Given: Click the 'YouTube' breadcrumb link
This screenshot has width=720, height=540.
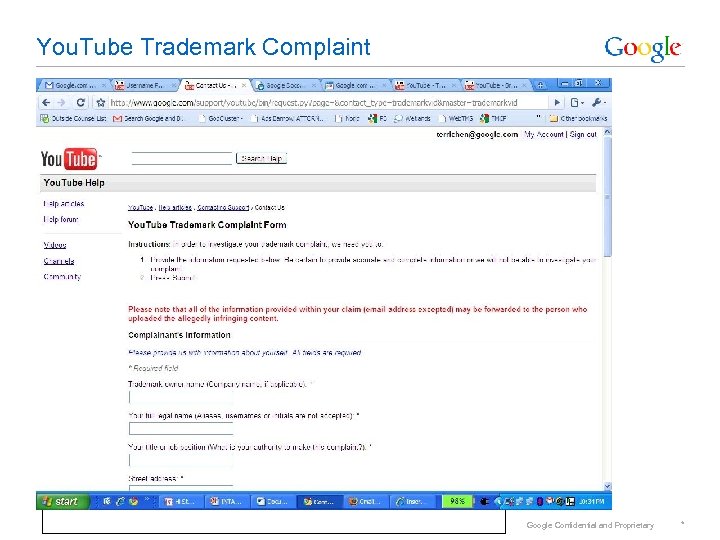Looking at the screenshot, I should [x=140, y=208].
